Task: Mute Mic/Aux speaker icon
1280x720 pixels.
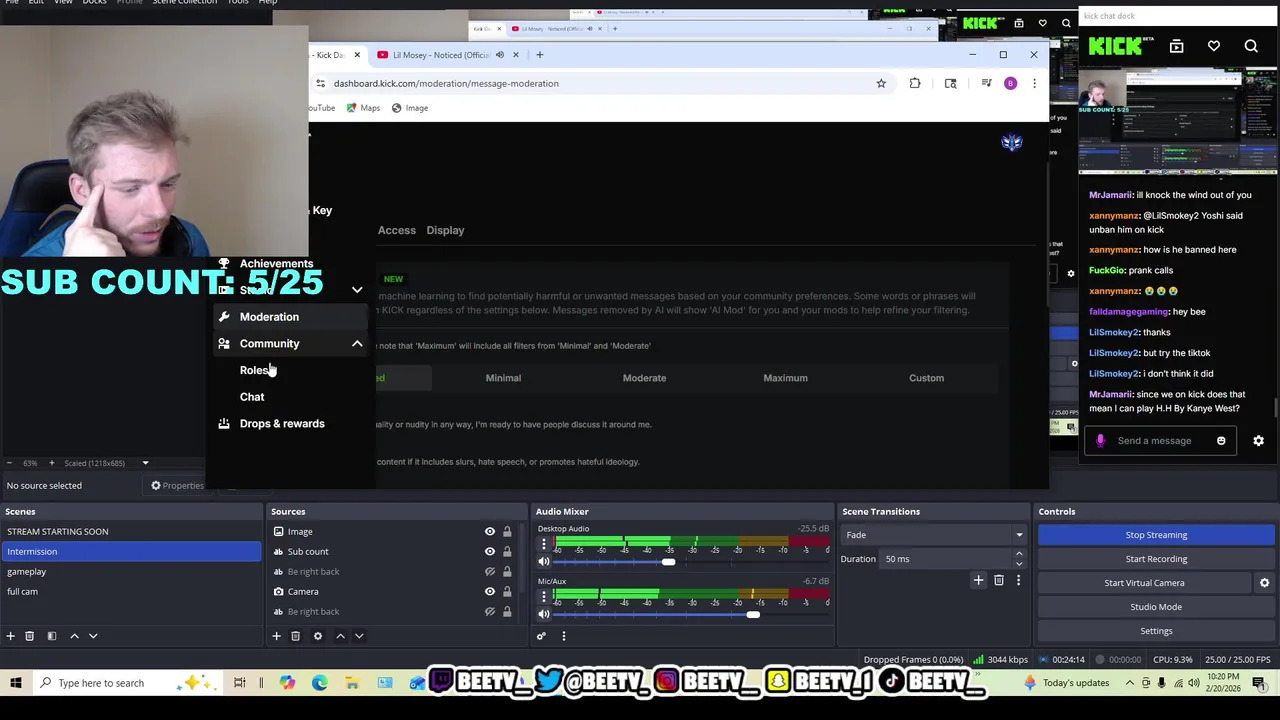Action: [x=544, y=614]
